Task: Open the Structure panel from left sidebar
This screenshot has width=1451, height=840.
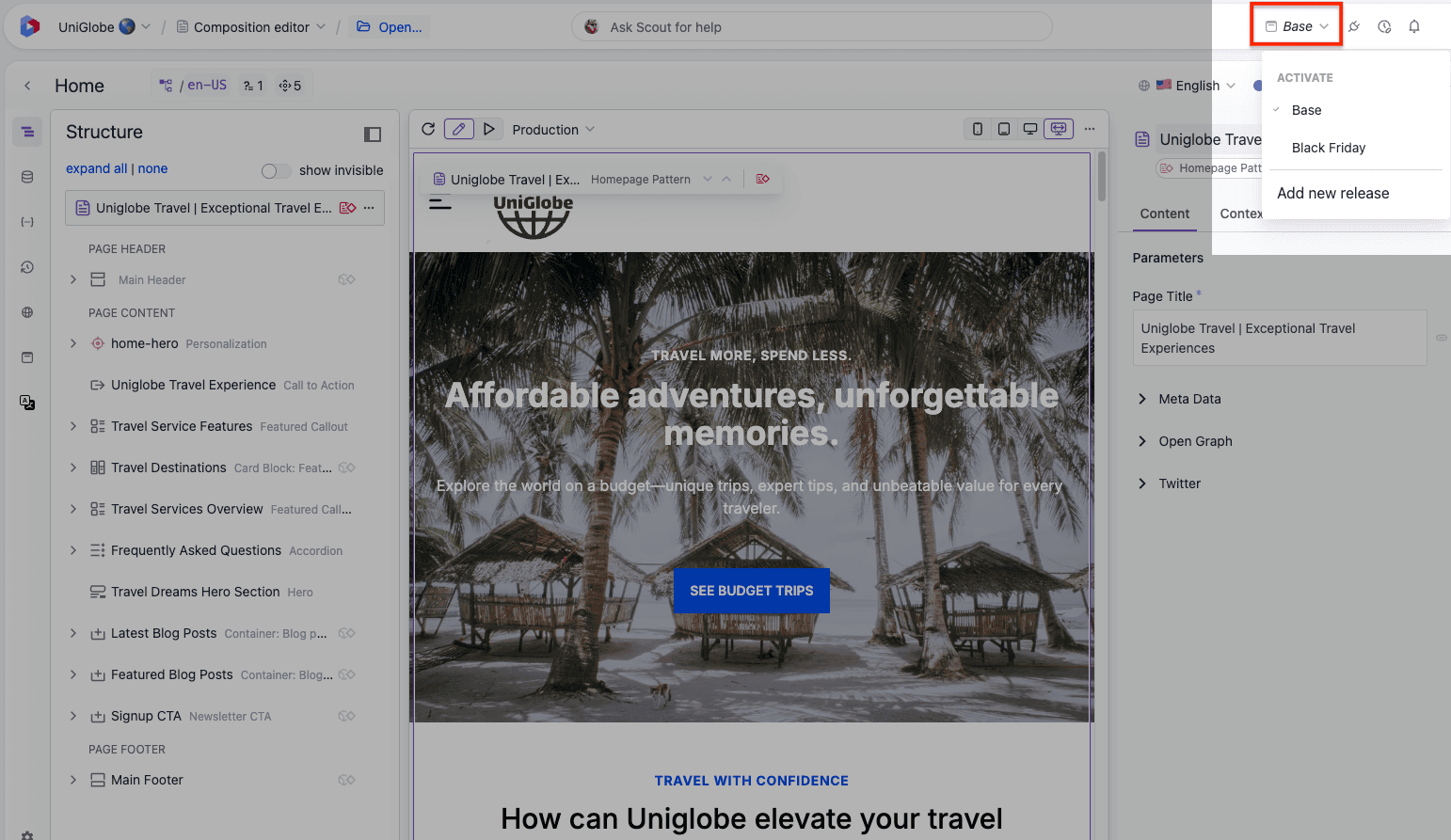Action: point(27,132)
